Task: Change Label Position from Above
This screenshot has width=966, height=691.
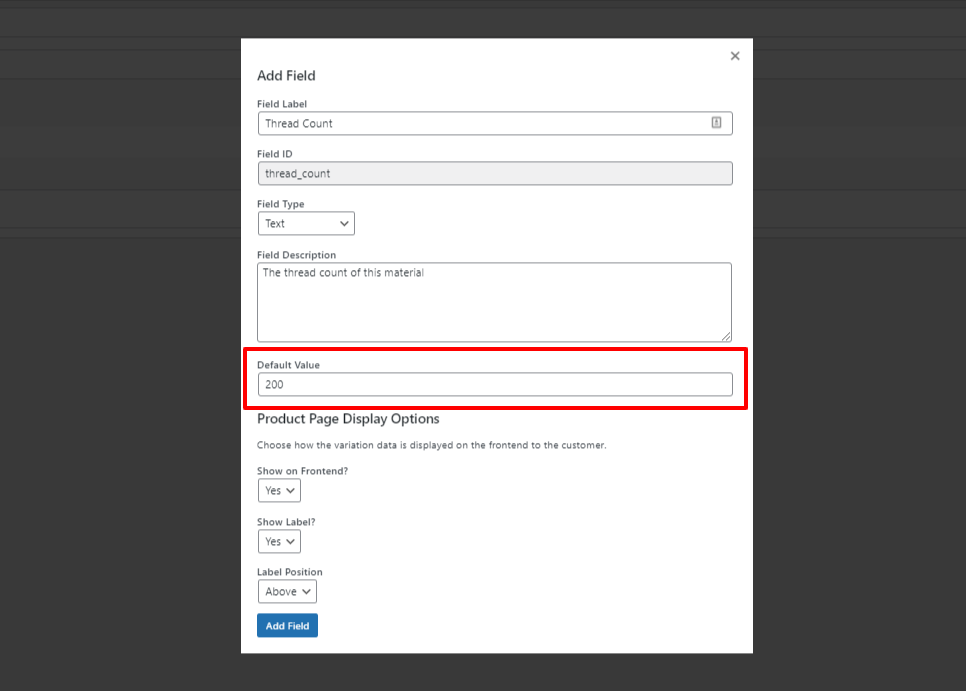Action: [x=287, y=591]
